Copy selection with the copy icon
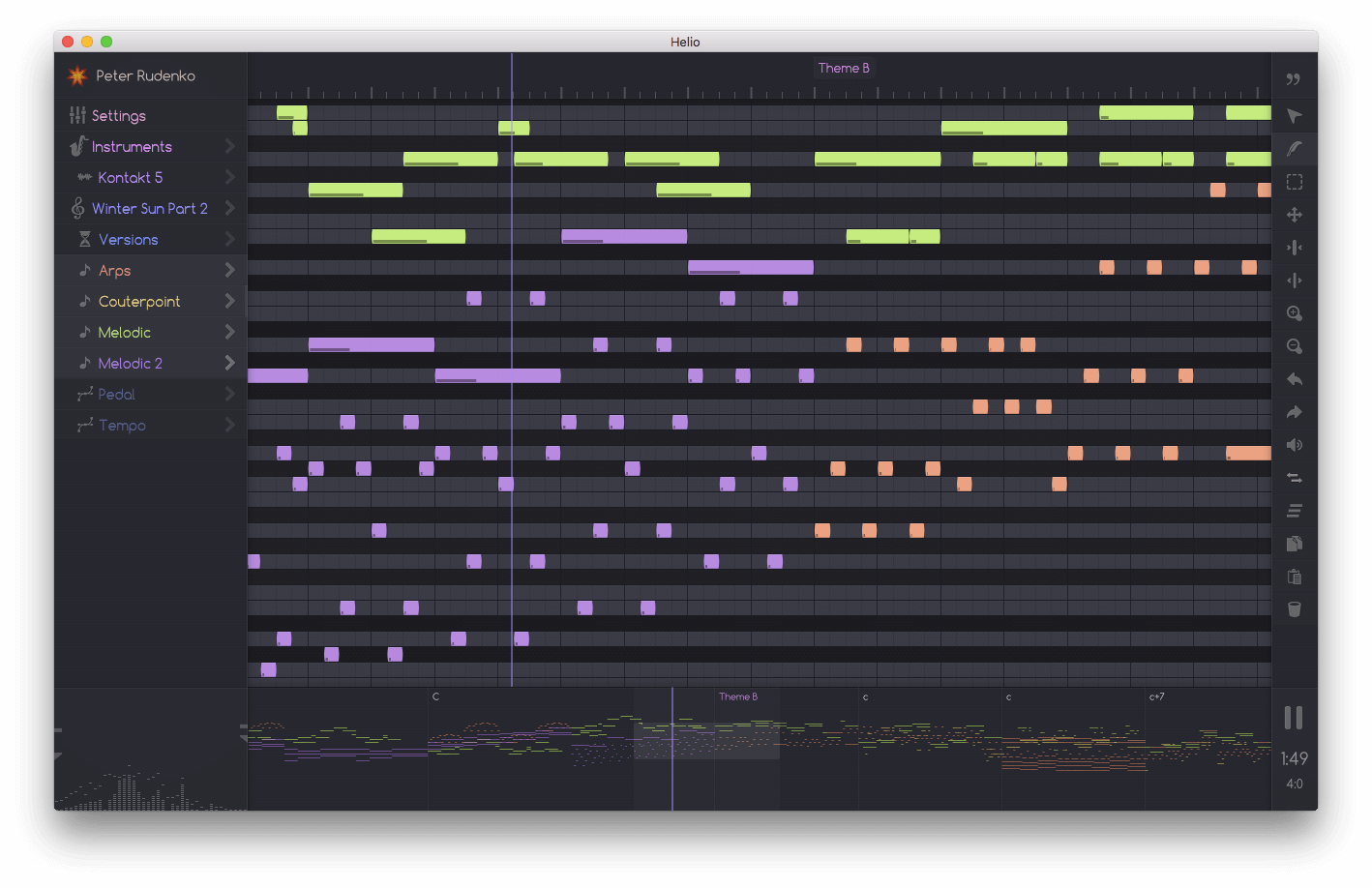1372x888 pixels. tap(1294, 544)
